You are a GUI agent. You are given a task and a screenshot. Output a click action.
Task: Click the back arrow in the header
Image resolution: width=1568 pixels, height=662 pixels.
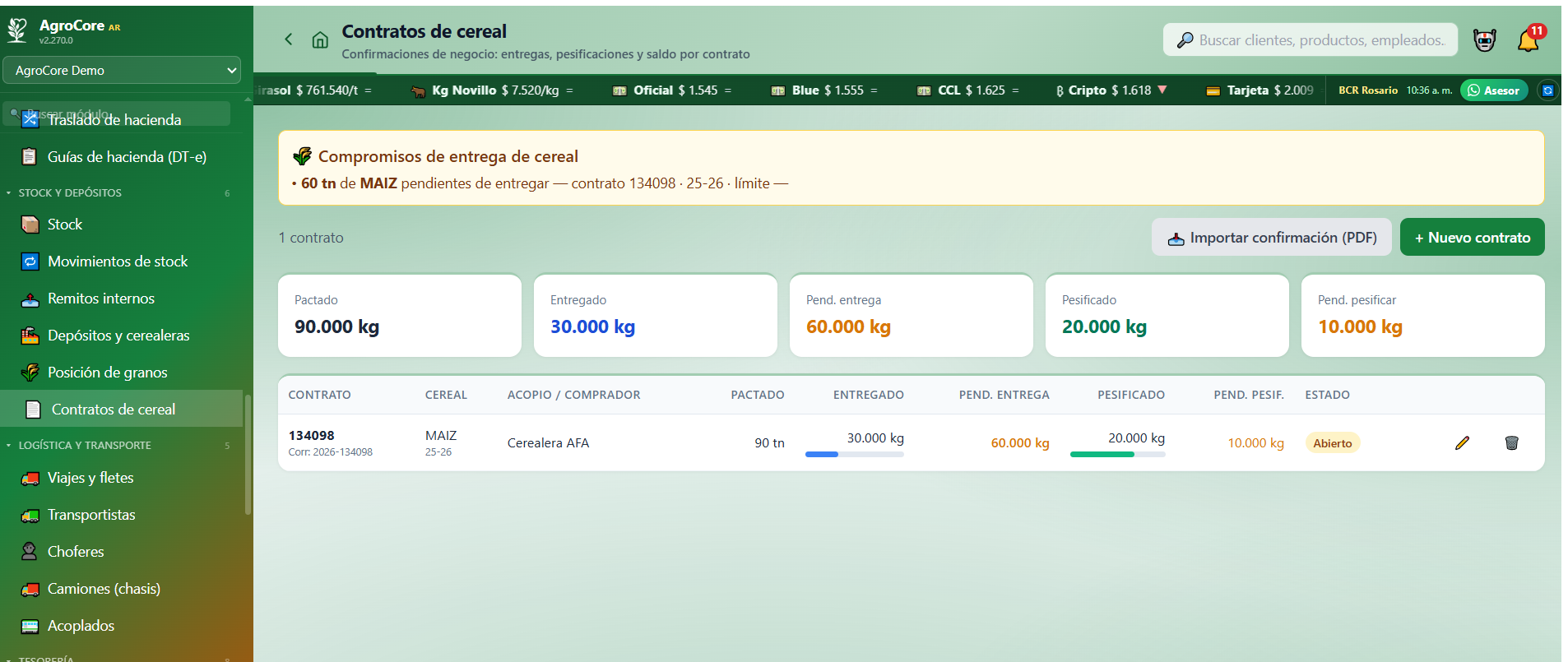289,39
